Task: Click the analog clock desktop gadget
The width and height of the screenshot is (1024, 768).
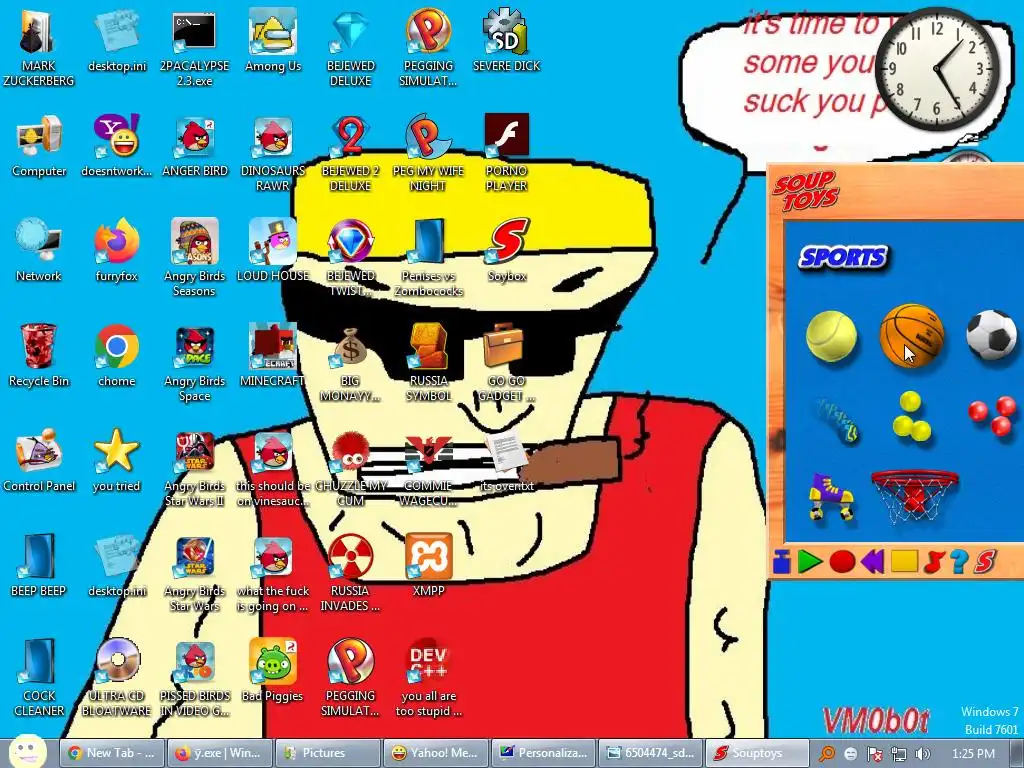Action: pyautogui.click(x=936, y=68)
